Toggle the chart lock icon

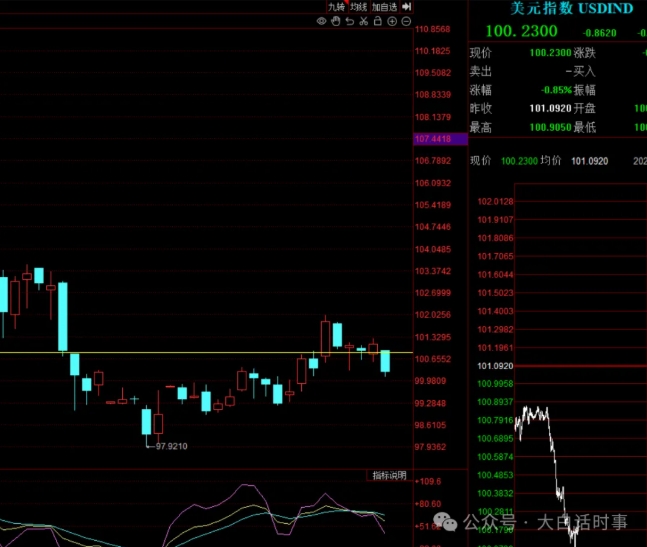pyautogui.click(x=378, y=21)
